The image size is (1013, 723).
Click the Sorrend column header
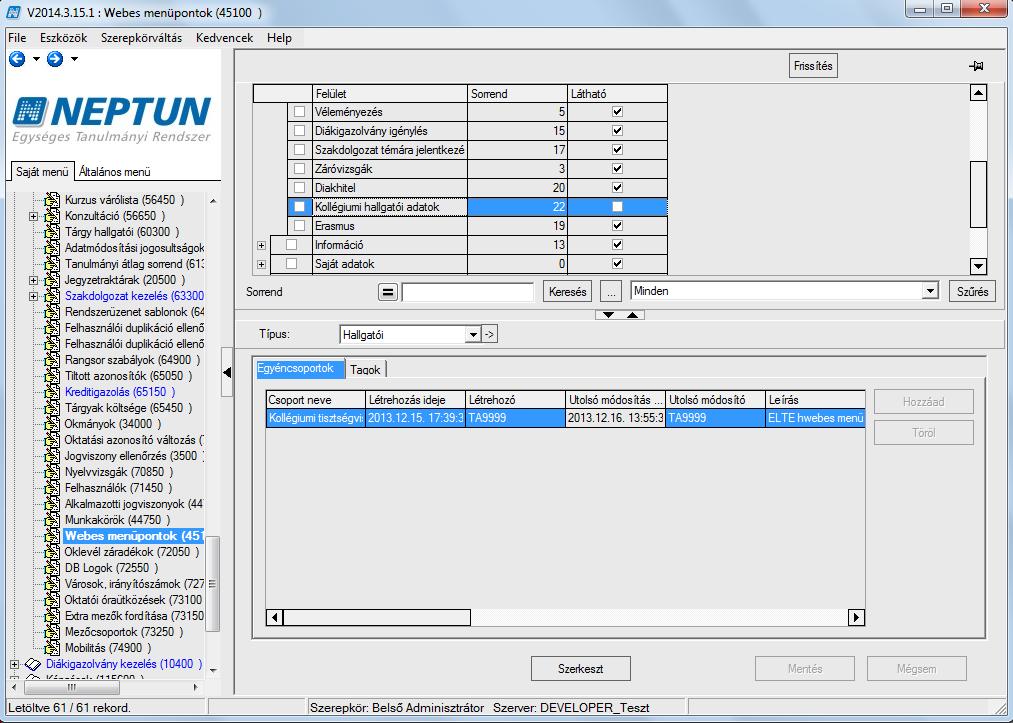517,94
